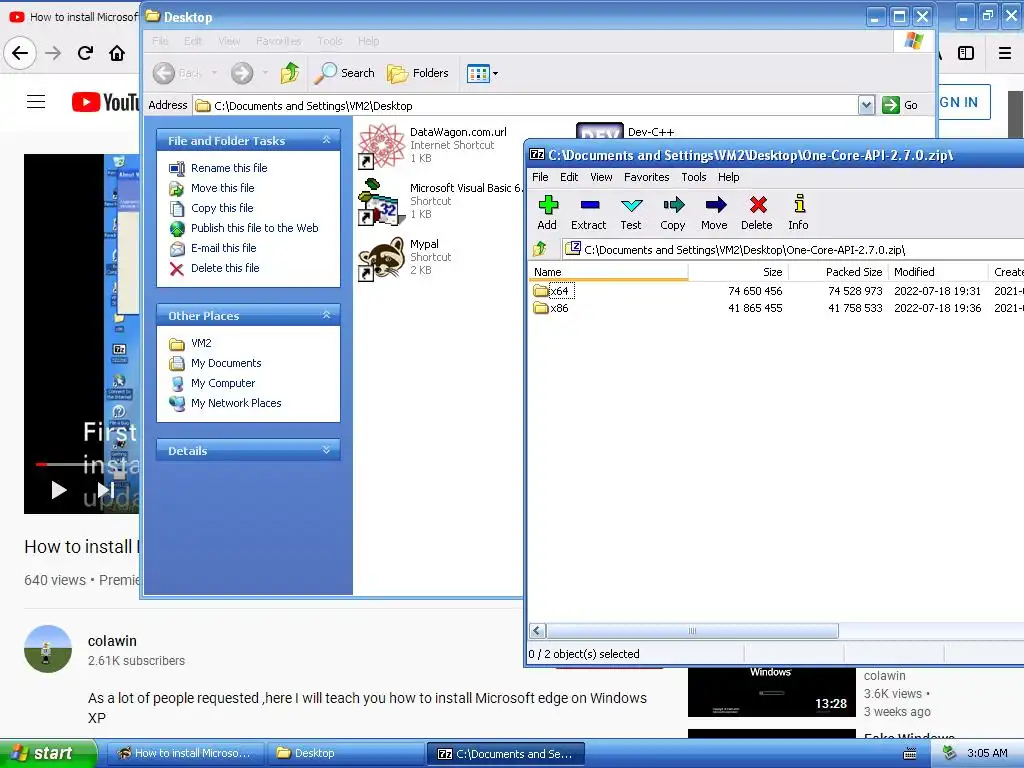Click the Go button beside address bar
Viewport: 1024px width, 768px height.
[x=900, y=105]
